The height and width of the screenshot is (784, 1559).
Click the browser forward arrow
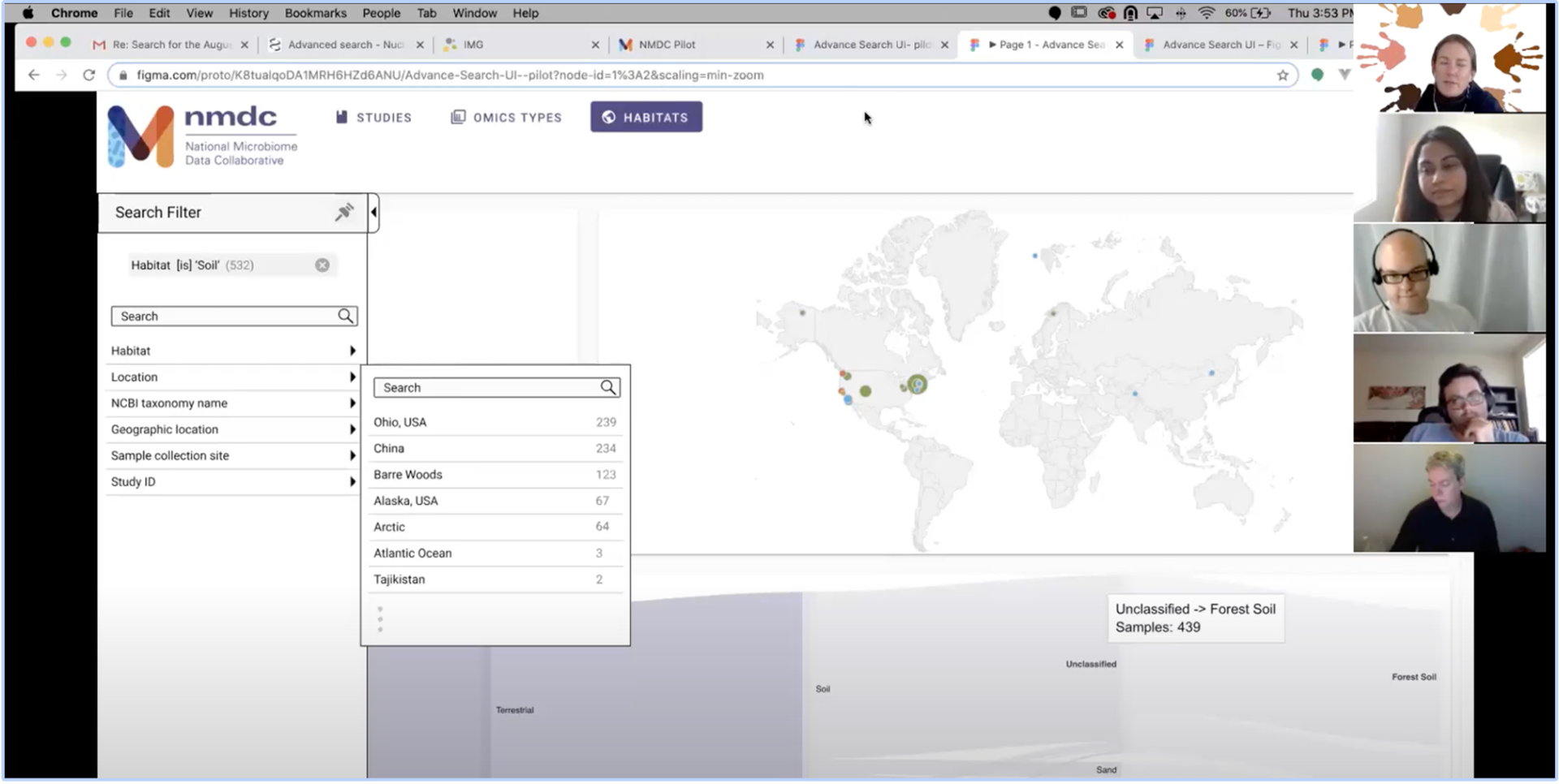click(61, 75)
